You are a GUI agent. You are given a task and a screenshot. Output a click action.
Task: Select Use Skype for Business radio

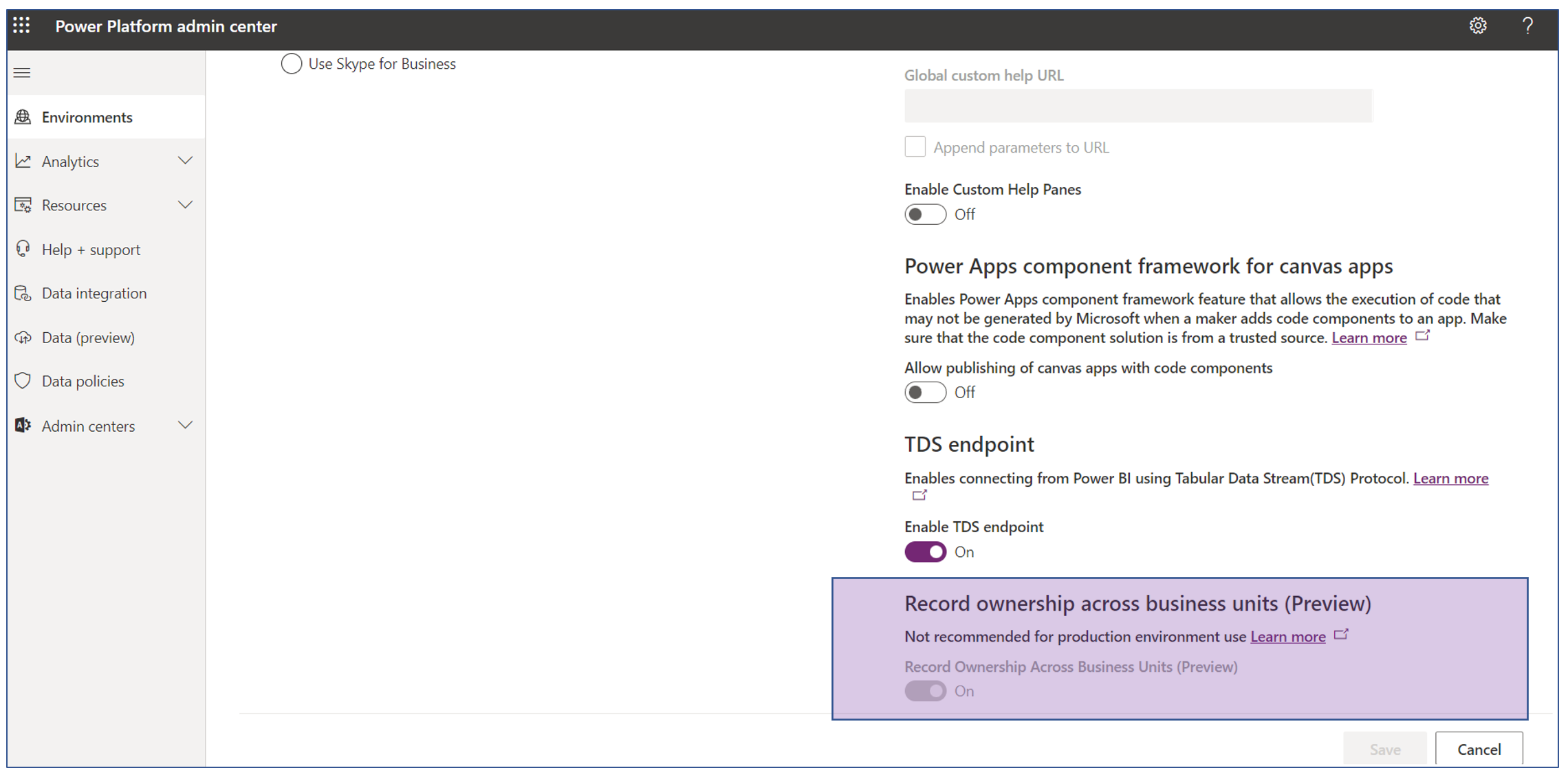click(x=292, y=64)
